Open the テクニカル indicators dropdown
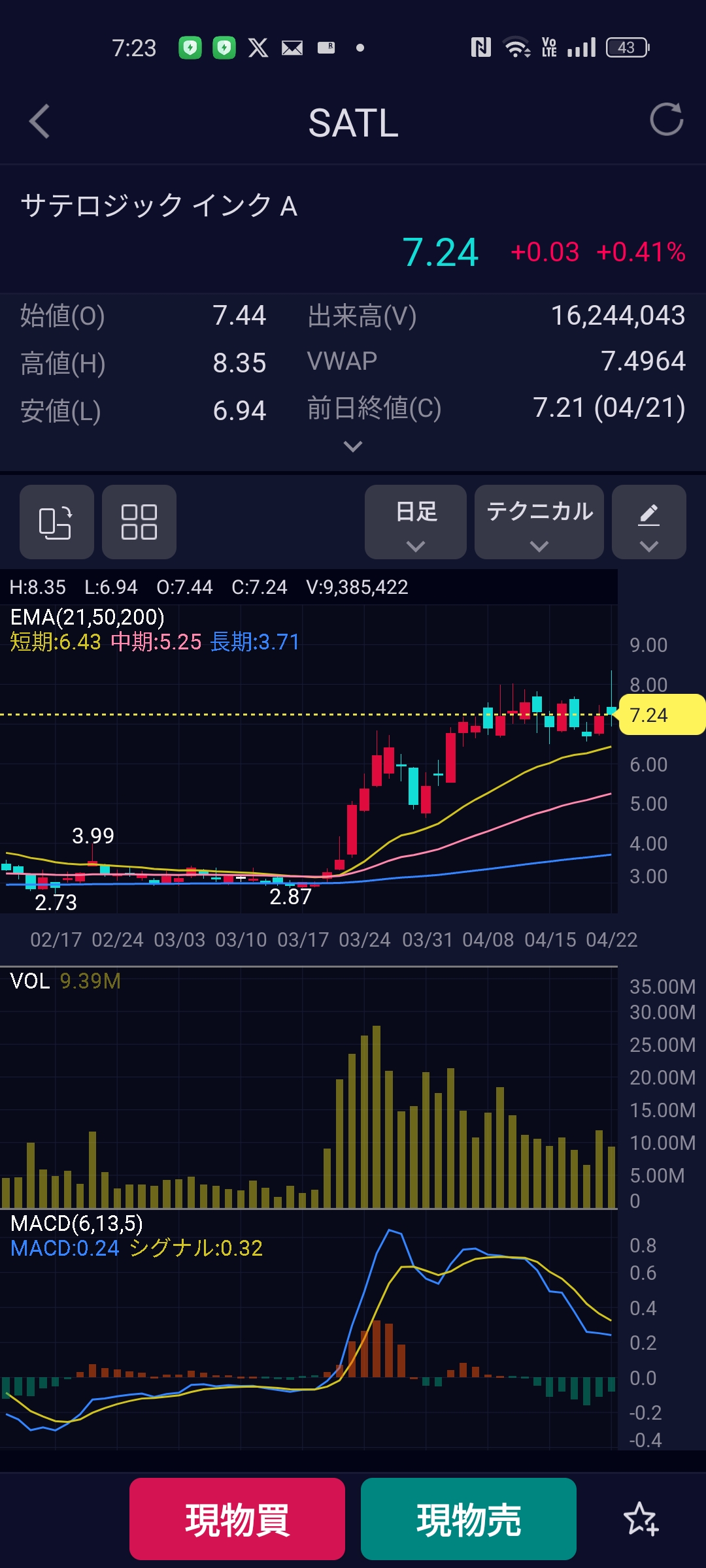The width and height of the screenshot is (706, 1568). 539,522
